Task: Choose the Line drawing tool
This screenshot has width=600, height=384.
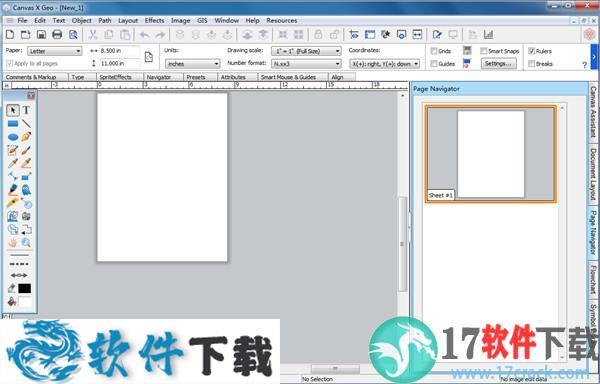Action: point(26,124)
